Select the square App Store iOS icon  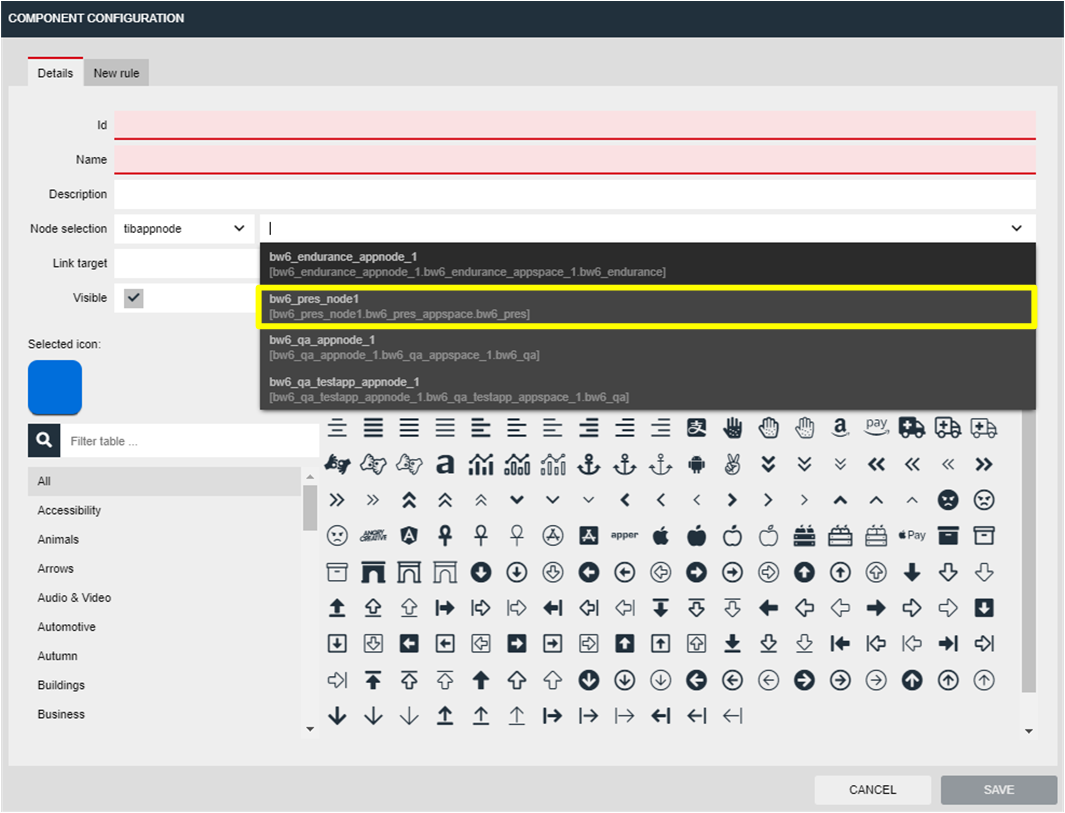(x=589, y=536)
